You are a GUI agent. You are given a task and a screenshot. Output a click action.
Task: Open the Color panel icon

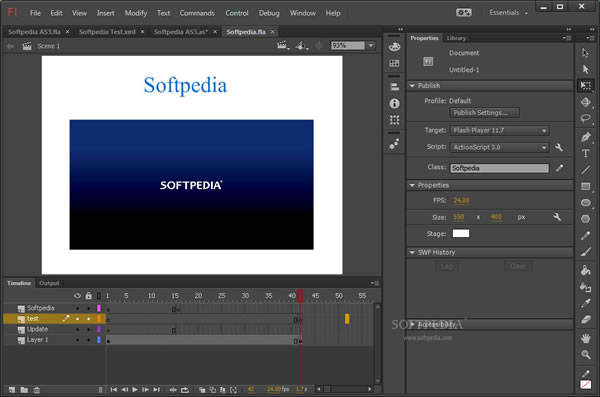coord(394,47)
